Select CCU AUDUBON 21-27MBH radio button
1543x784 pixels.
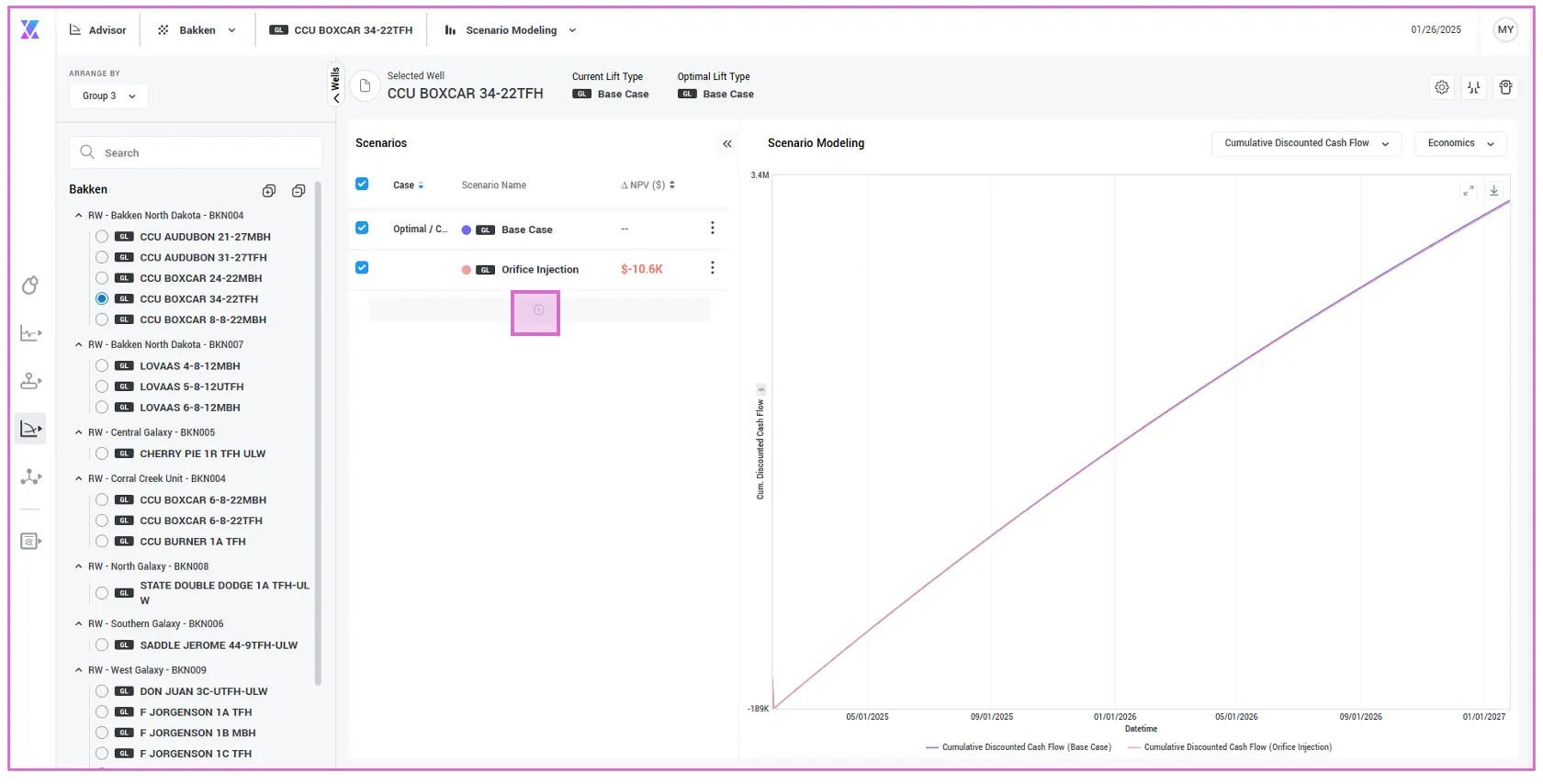click(x=102, y=237)
